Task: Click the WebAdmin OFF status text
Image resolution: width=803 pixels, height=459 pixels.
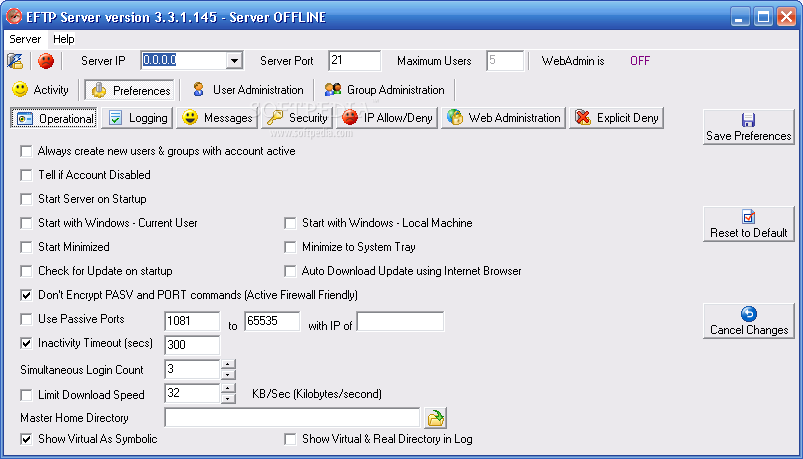Action: coord(640,61)
